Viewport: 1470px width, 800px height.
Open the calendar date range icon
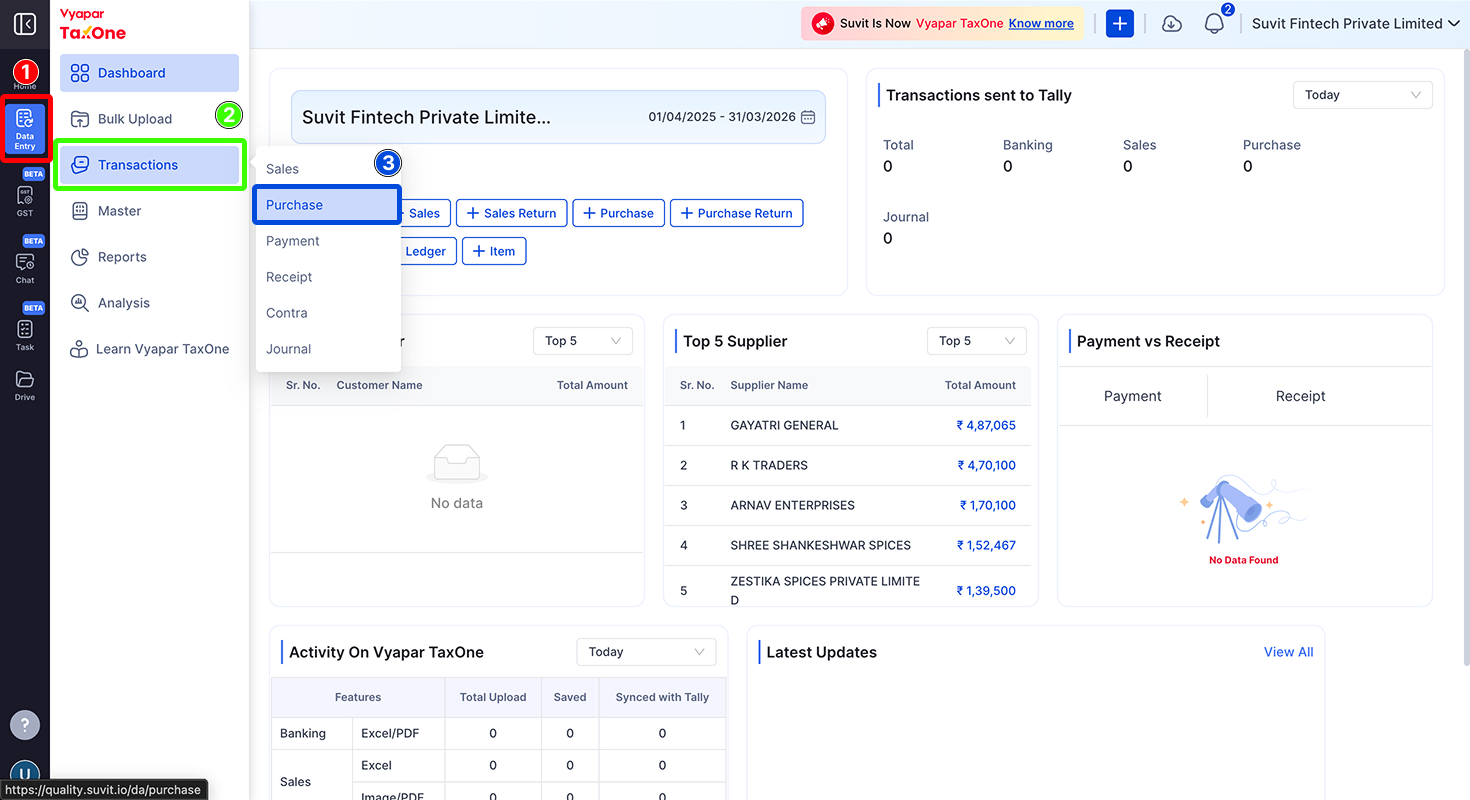click(808, 117)
